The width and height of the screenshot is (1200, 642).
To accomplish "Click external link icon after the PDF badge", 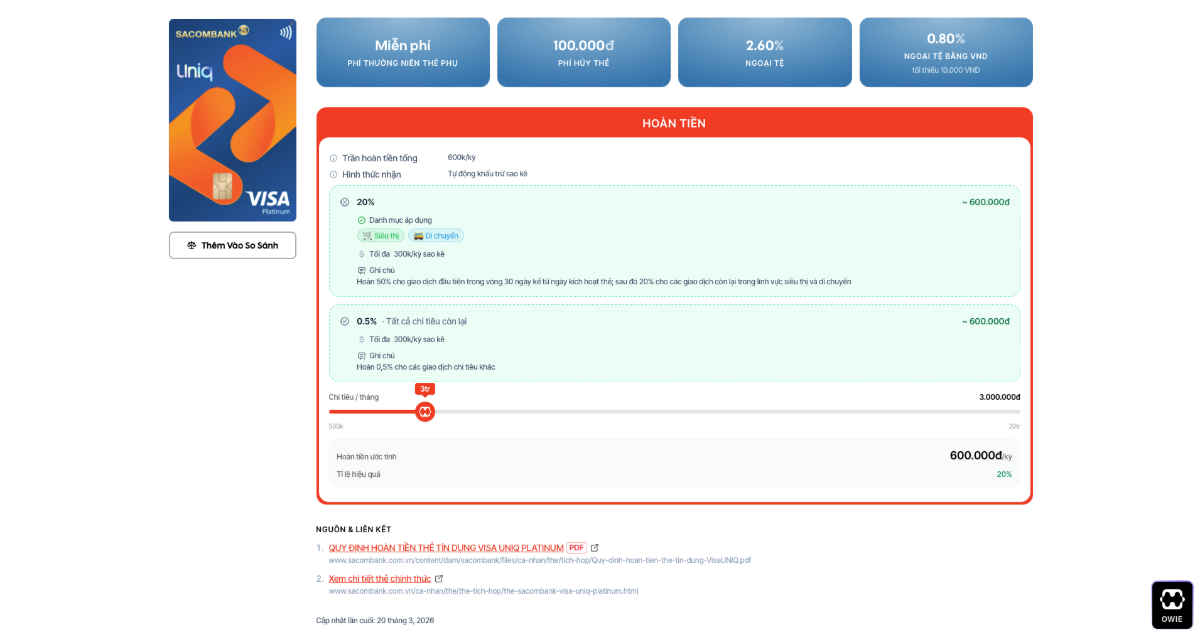I will point(595,547).
